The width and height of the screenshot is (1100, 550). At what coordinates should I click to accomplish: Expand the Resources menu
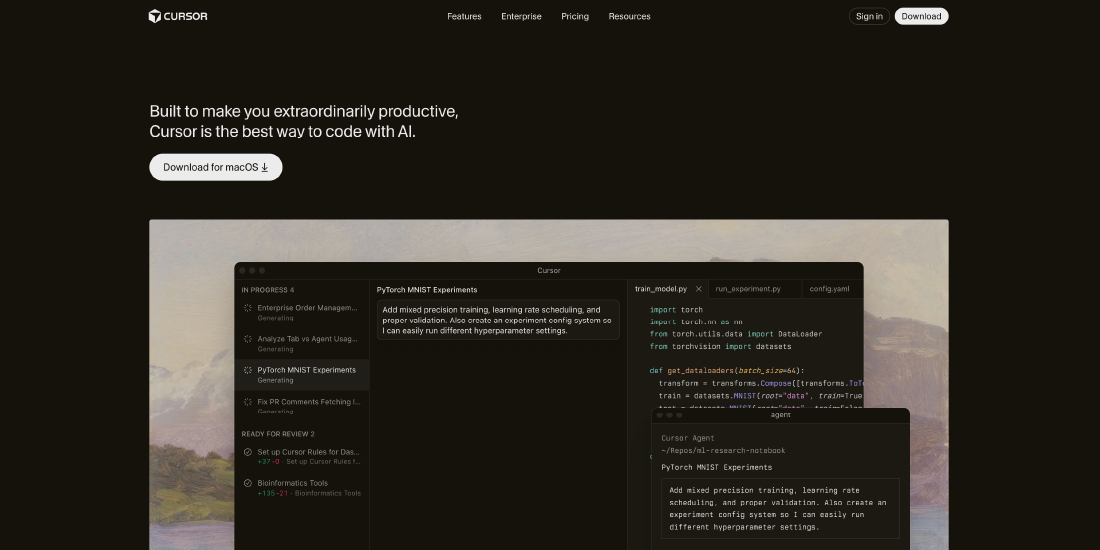pyautogui.click(x=629, y=16)
